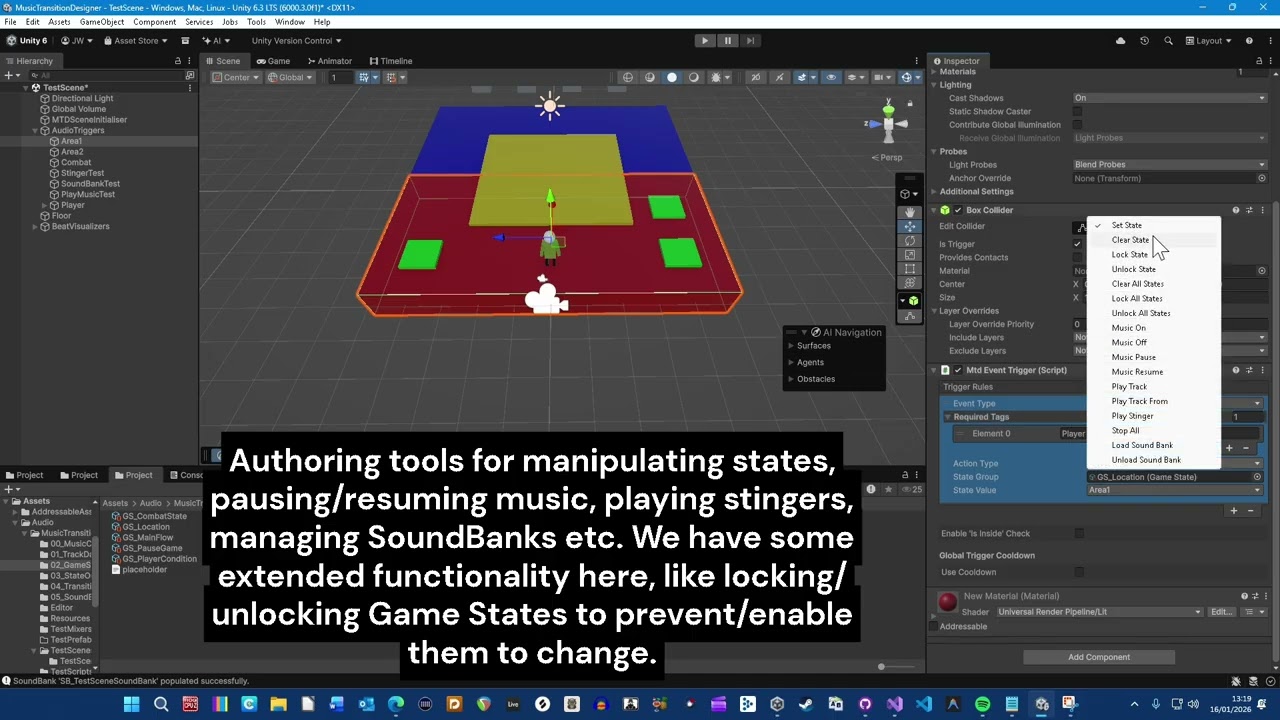Click the Scene view orientation gizmo
Image resolution: width=1280 pixels, height=720 pixels.
click(887, 123)
